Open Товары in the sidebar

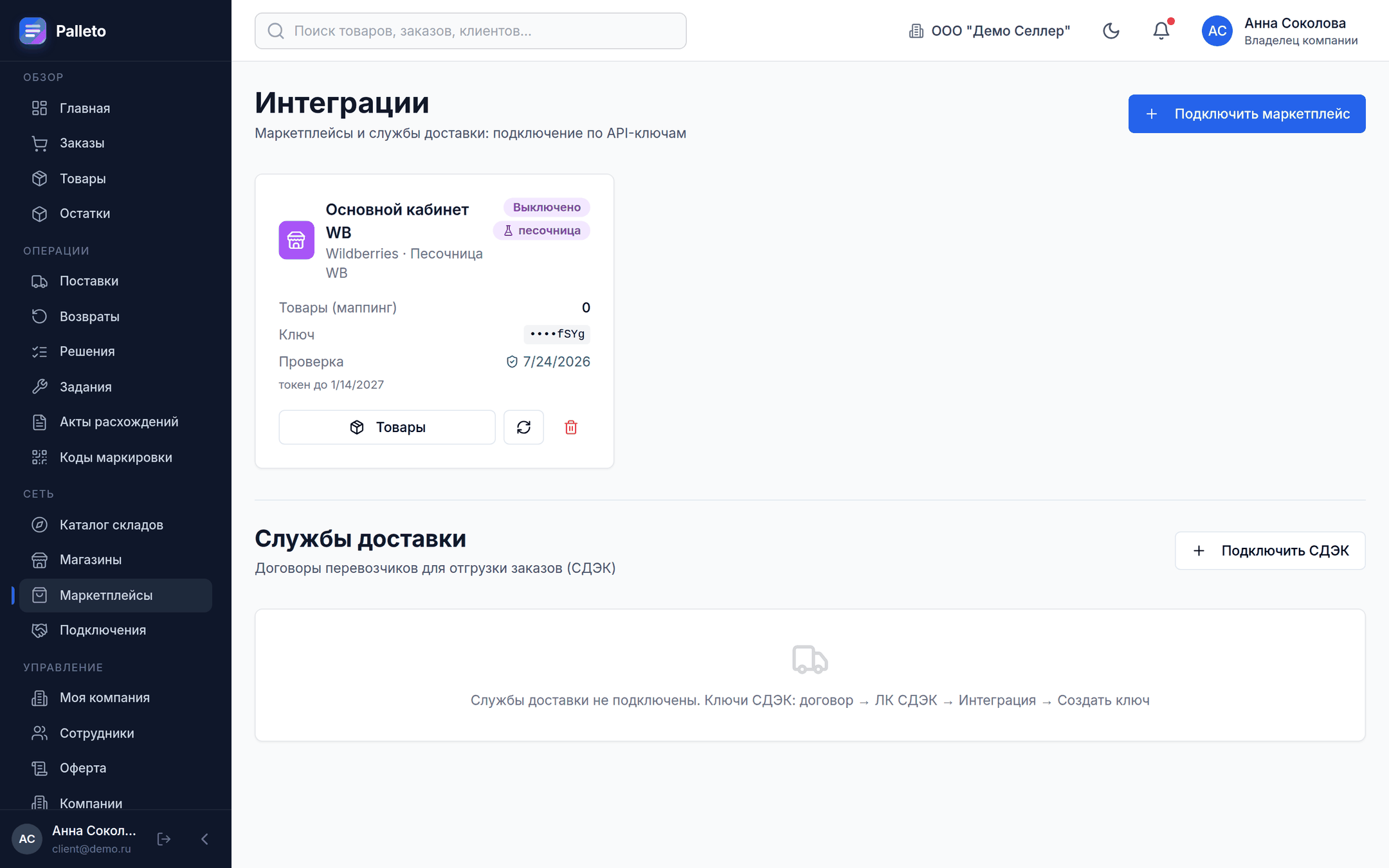[x=116, y=179]
